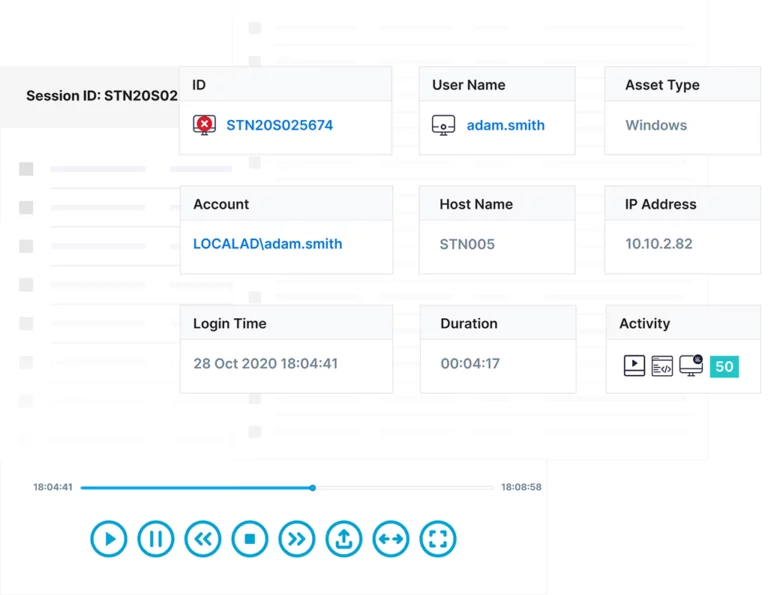Click the upload/export icon in the player

[x=344, y=540]
